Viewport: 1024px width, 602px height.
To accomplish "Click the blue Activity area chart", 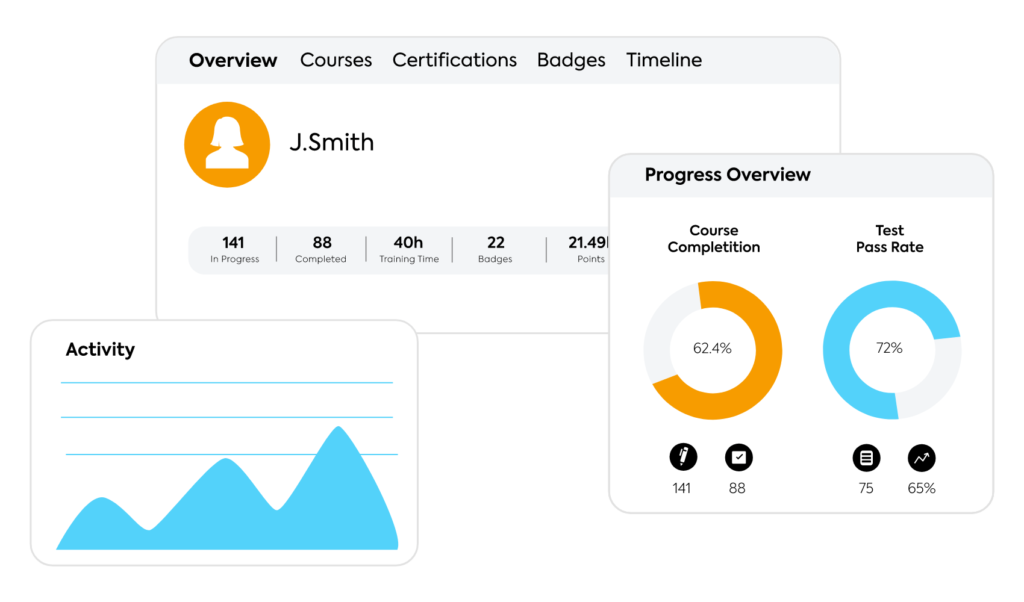I will coord(227,488).
